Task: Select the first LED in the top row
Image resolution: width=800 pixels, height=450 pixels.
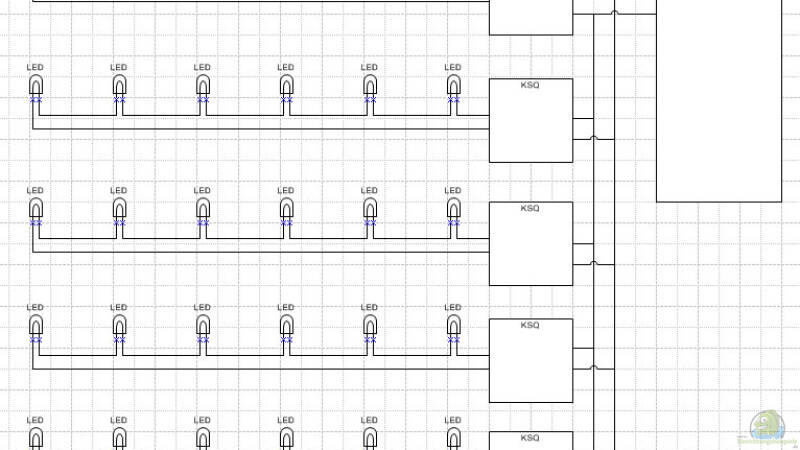Action: 36,86
